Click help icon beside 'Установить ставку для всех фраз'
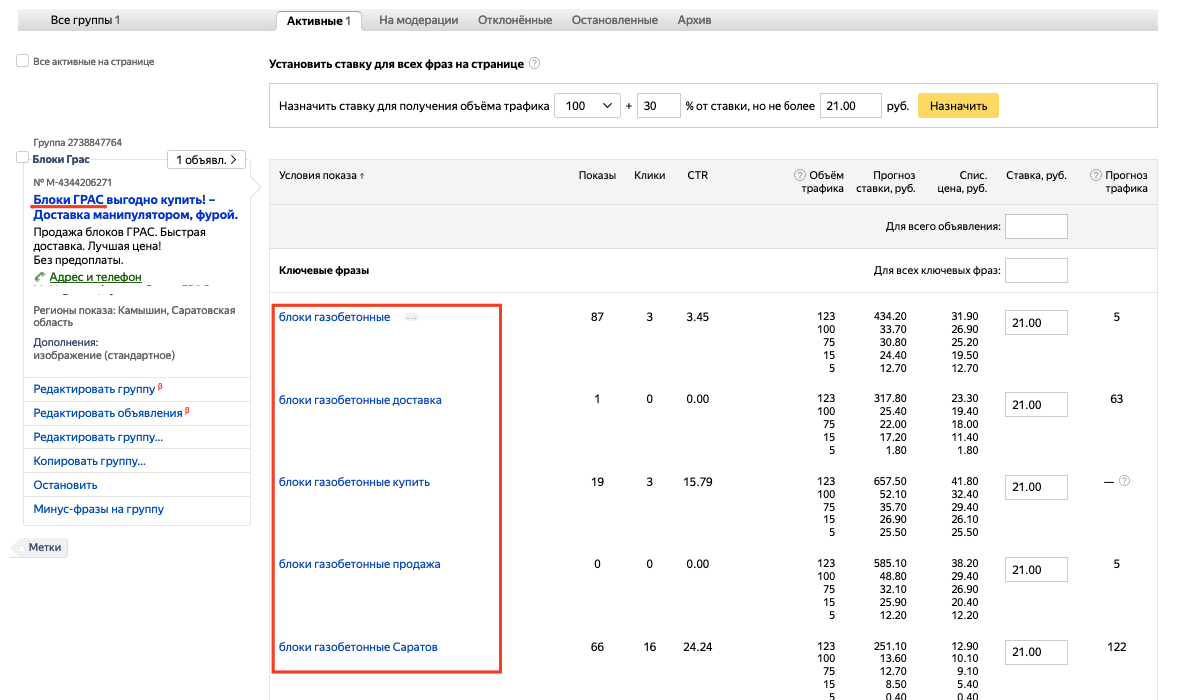The height and width of the screenshot is (700, 1200). (x=535, y=64)
